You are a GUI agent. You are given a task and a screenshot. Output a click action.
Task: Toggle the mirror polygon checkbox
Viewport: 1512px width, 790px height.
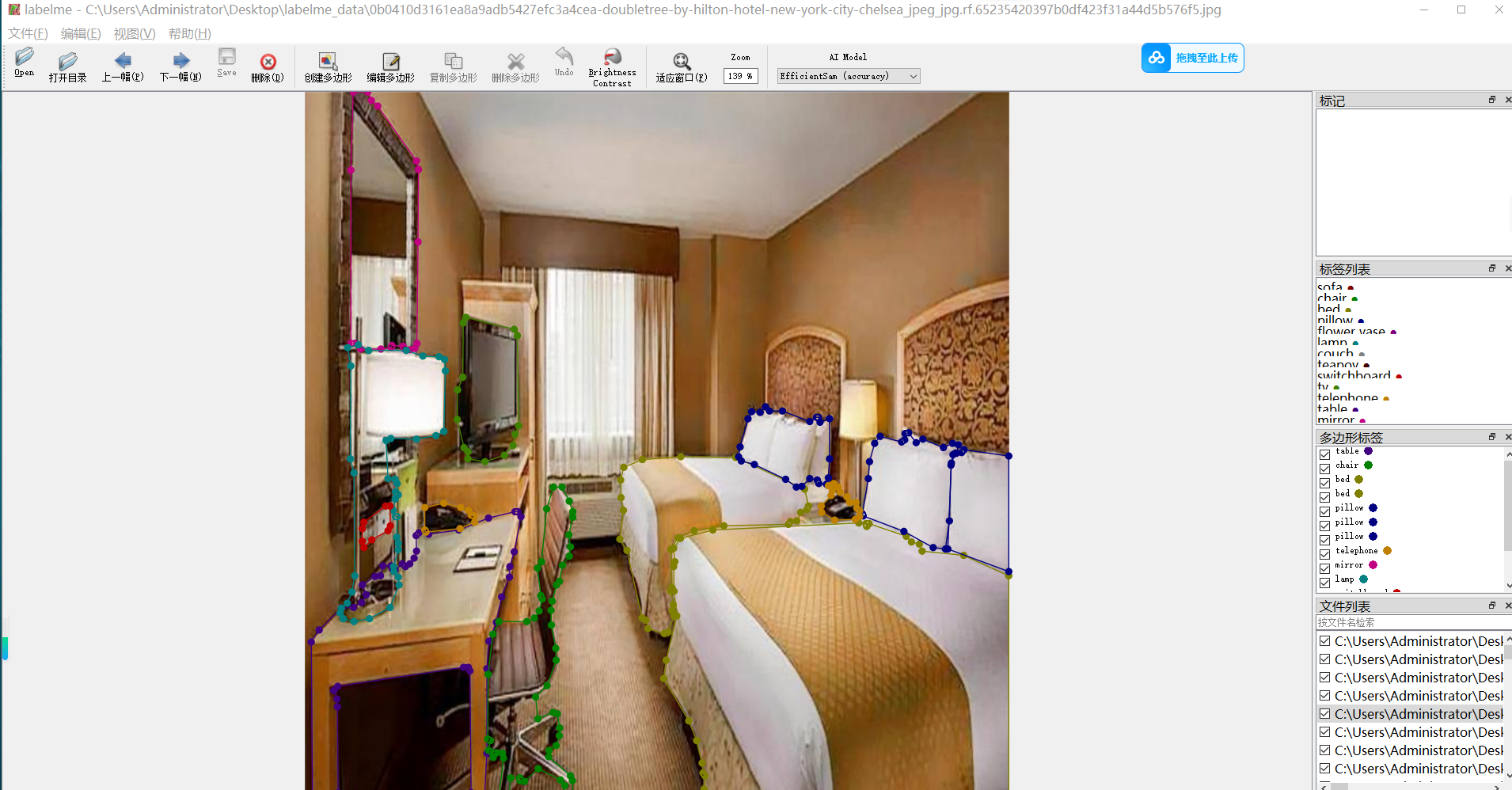coord(1324,568)
